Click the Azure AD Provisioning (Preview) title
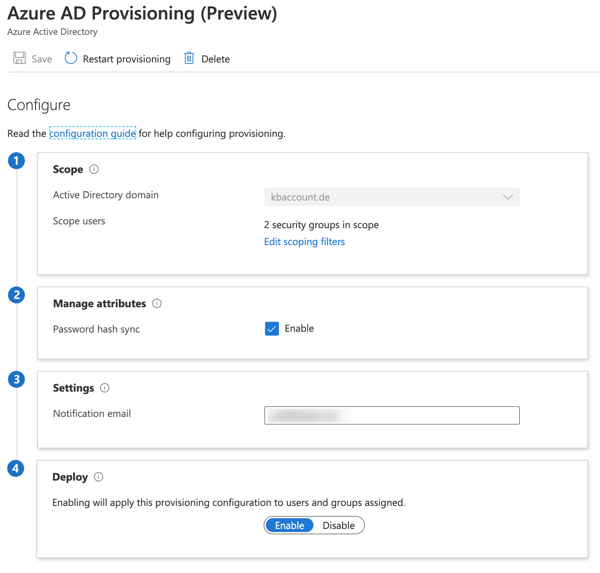The image size is (600, 573). coord(142,13)
